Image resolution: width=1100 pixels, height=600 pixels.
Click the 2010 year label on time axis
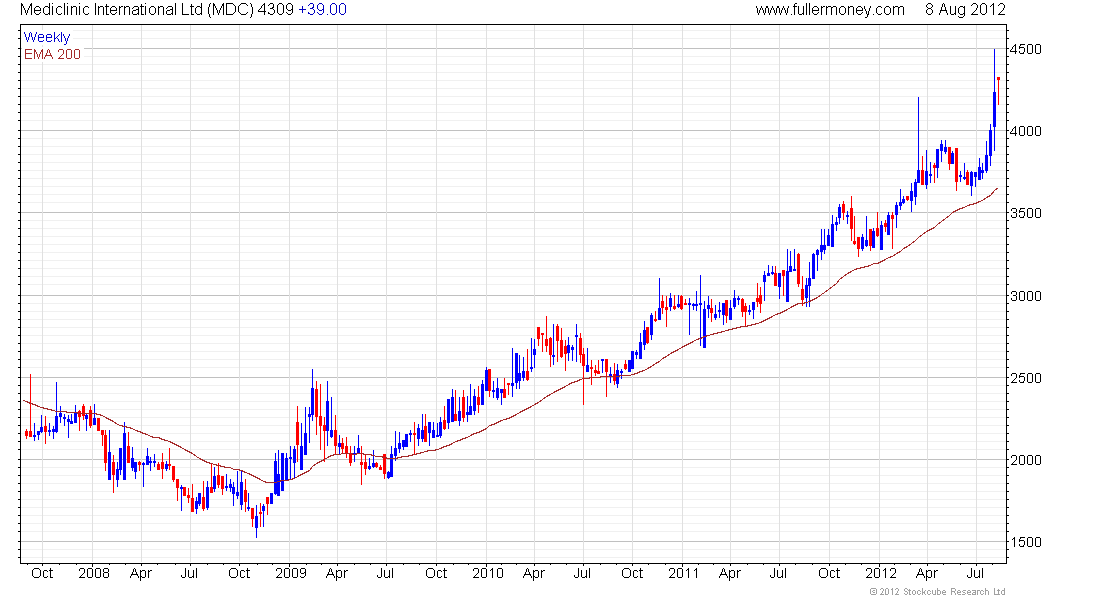(488, 573)
